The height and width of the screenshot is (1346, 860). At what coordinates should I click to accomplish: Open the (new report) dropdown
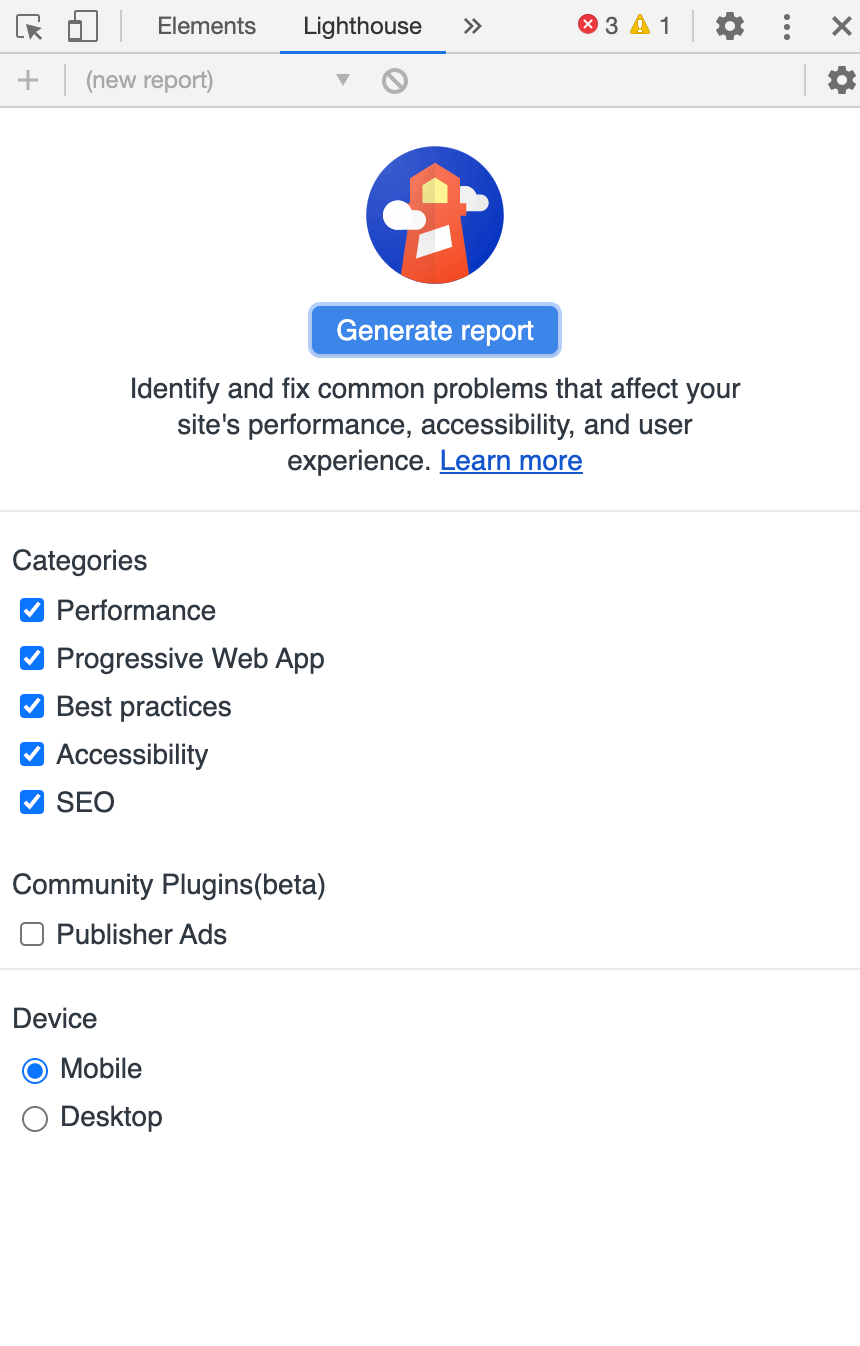(x=217, y=80)
